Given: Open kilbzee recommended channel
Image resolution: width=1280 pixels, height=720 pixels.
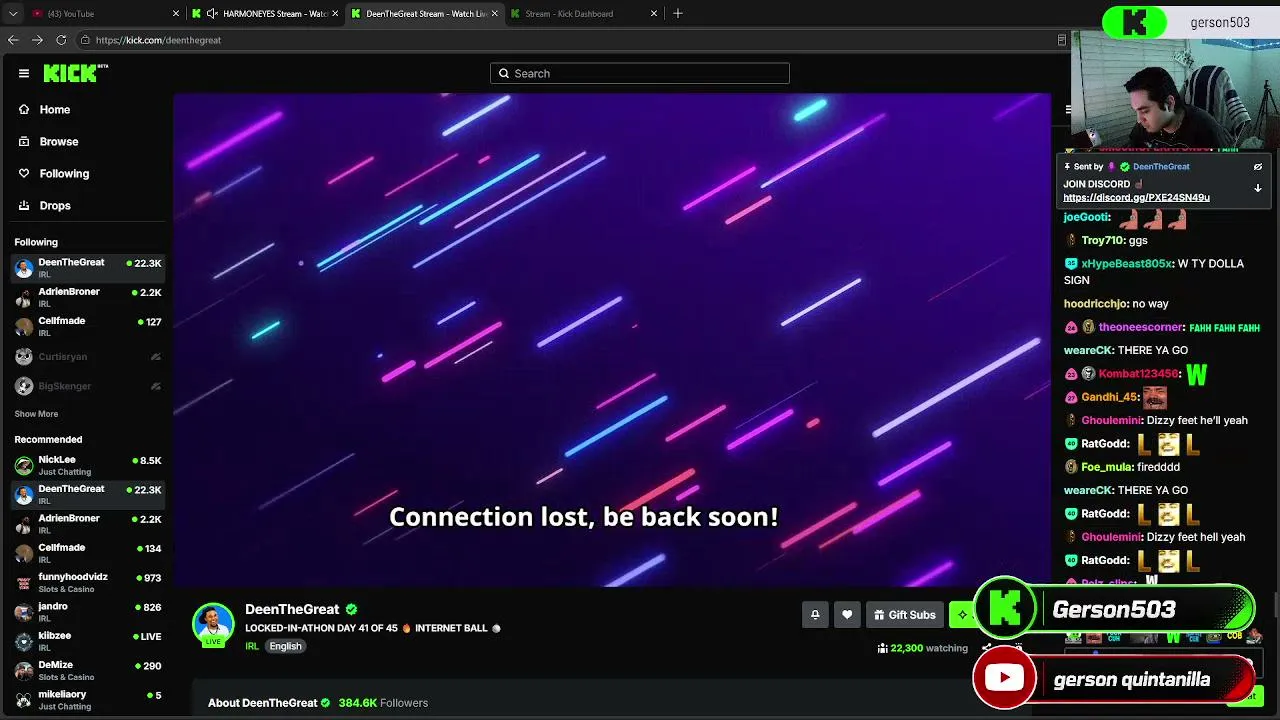Looking at the screenshot, I should pyautogui.click(x=88, y=641).
